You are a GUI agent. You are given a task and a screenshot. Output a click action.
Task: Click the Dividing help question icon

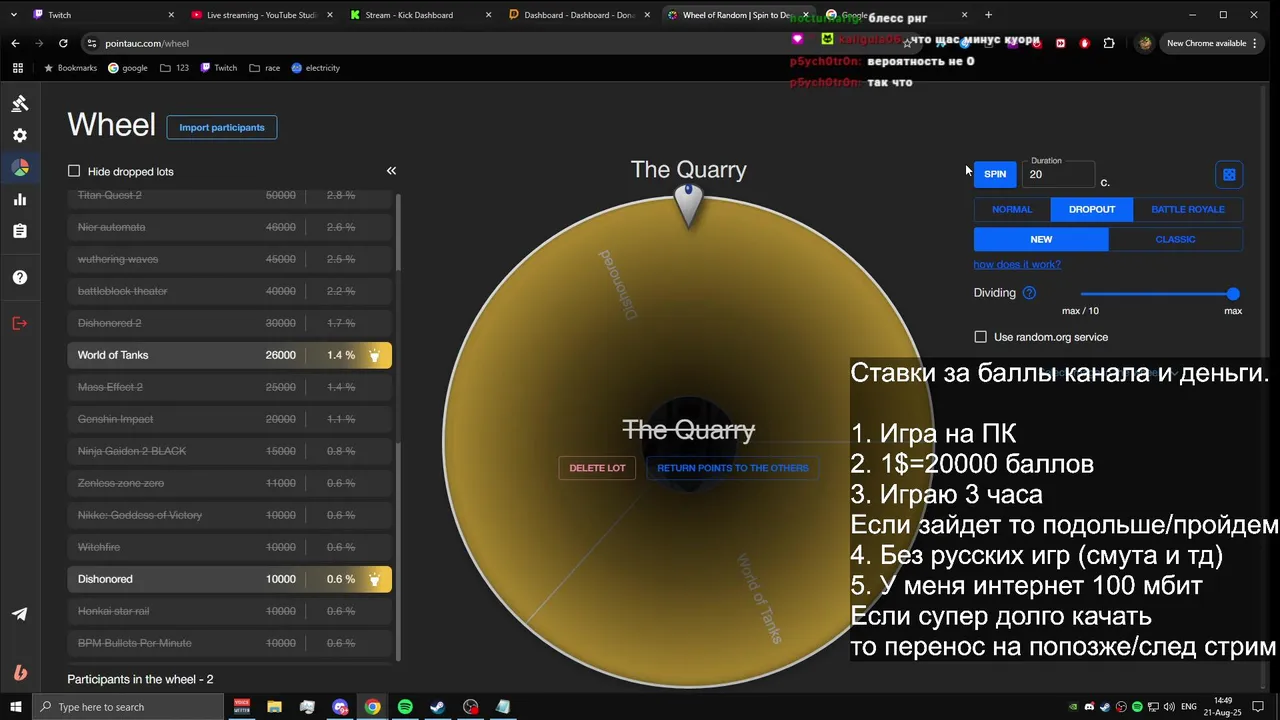click(1029, 293)
